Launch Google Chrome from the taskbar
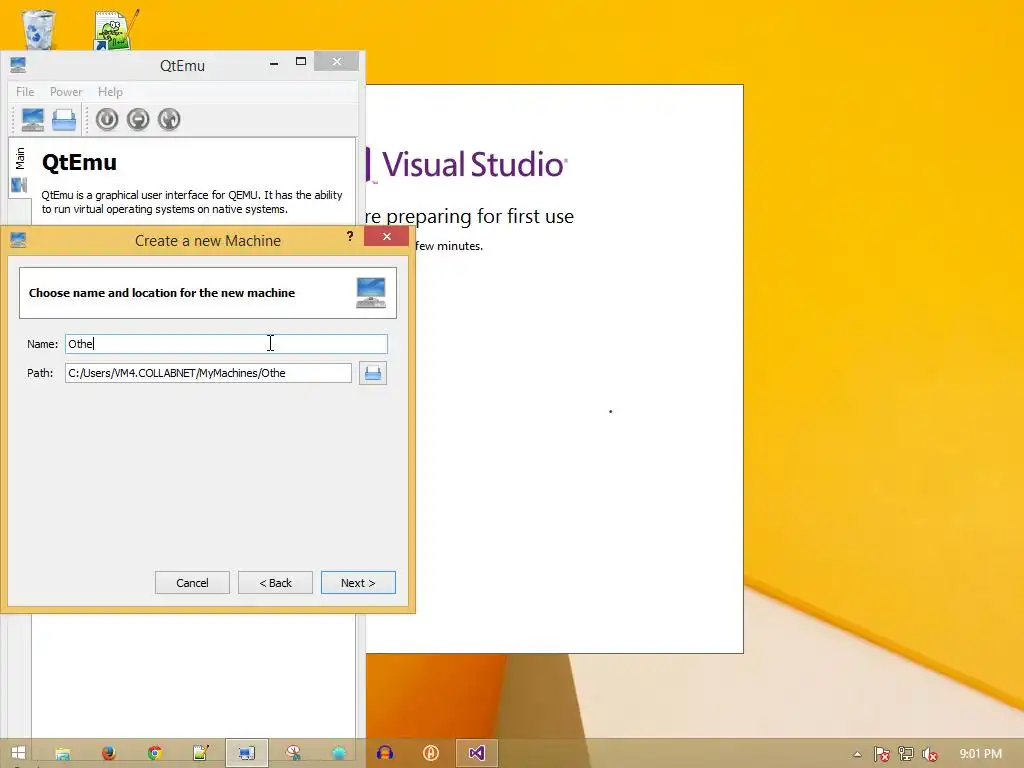Image resolution: width=1024 pixels, height=768 pixels. 155,754
